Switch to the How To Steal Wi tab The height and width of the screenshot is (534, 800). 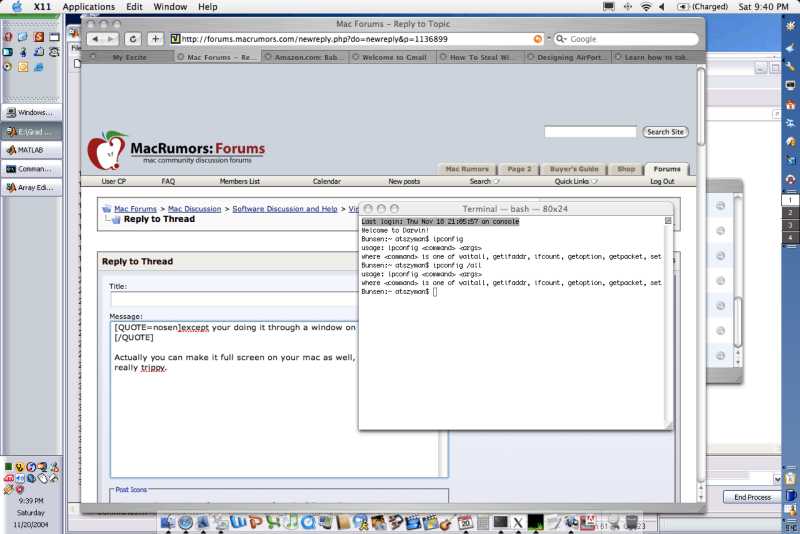[x=480, y=57]
